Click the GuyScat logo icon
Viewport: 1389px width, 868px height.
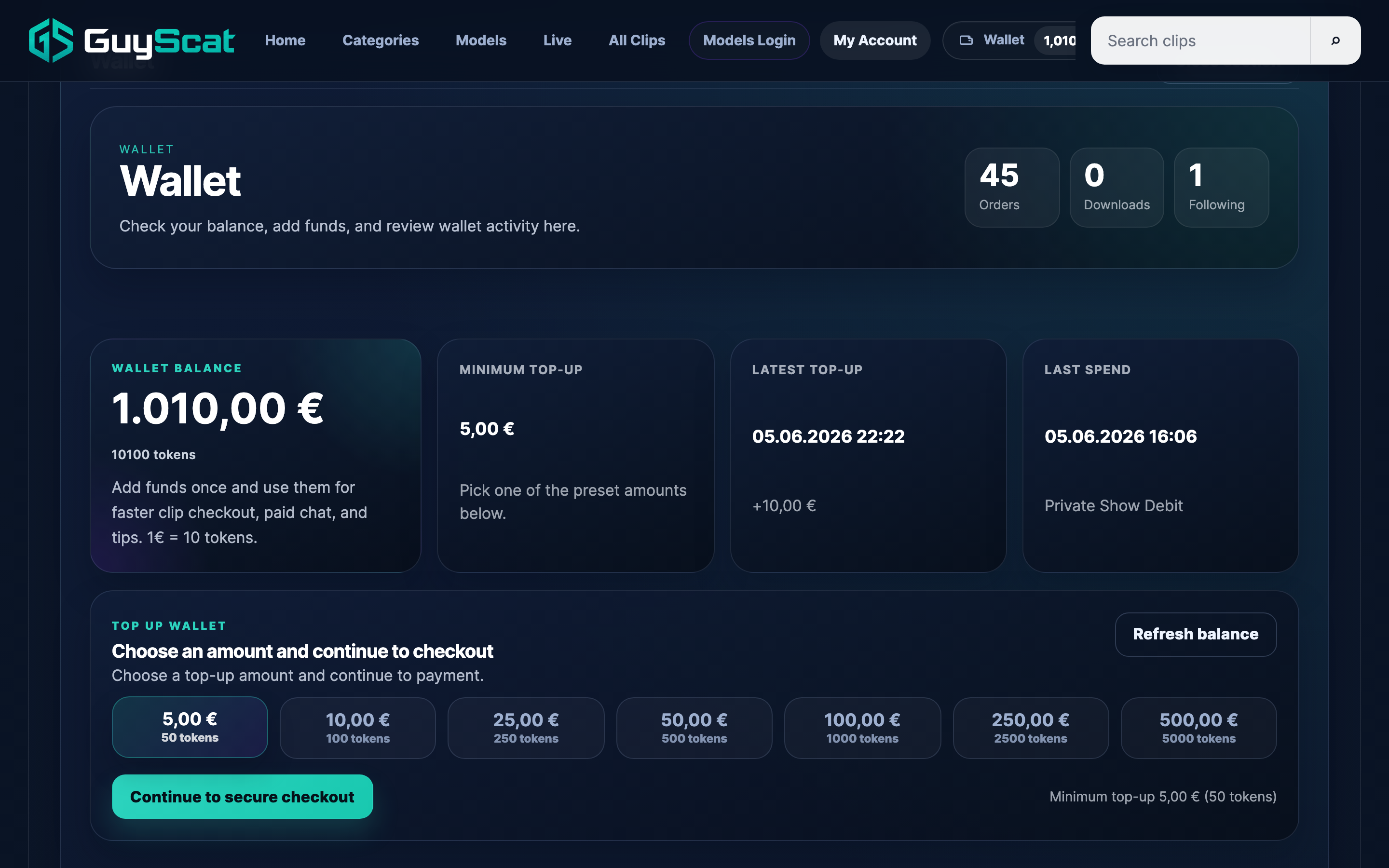coord(51,40)
